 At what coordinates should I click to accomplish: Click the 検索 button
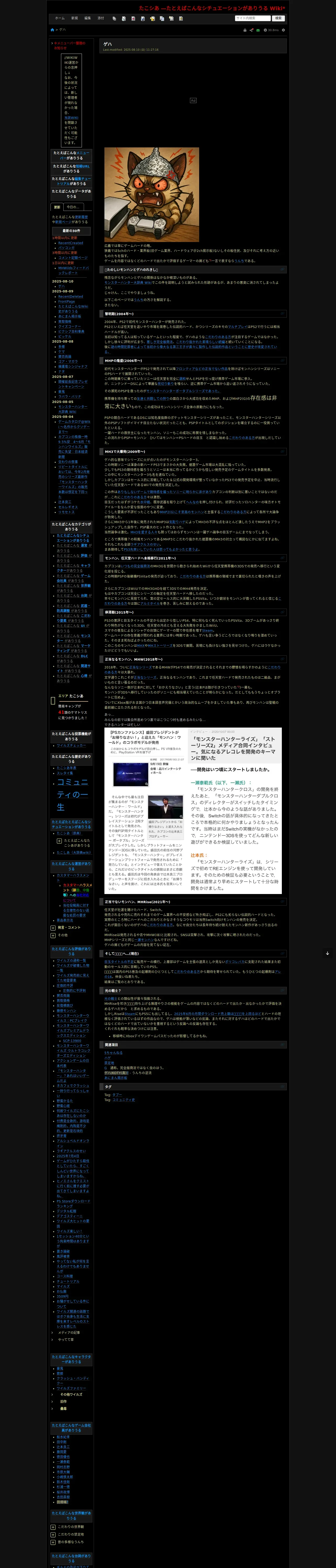click(278, 18)
